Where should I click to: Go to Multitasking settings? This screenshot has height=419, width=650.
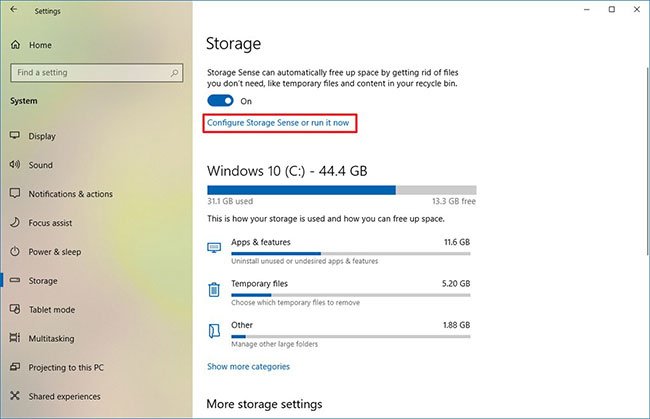point(56,339)
